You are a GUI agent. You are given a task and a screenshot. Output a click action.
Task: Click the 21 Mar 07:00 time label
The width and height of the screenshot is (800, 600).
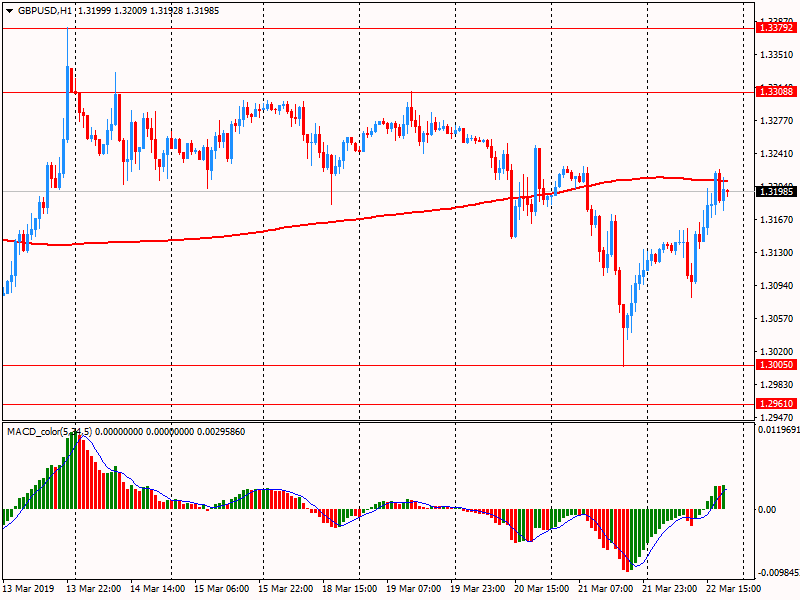pos(605,590)
